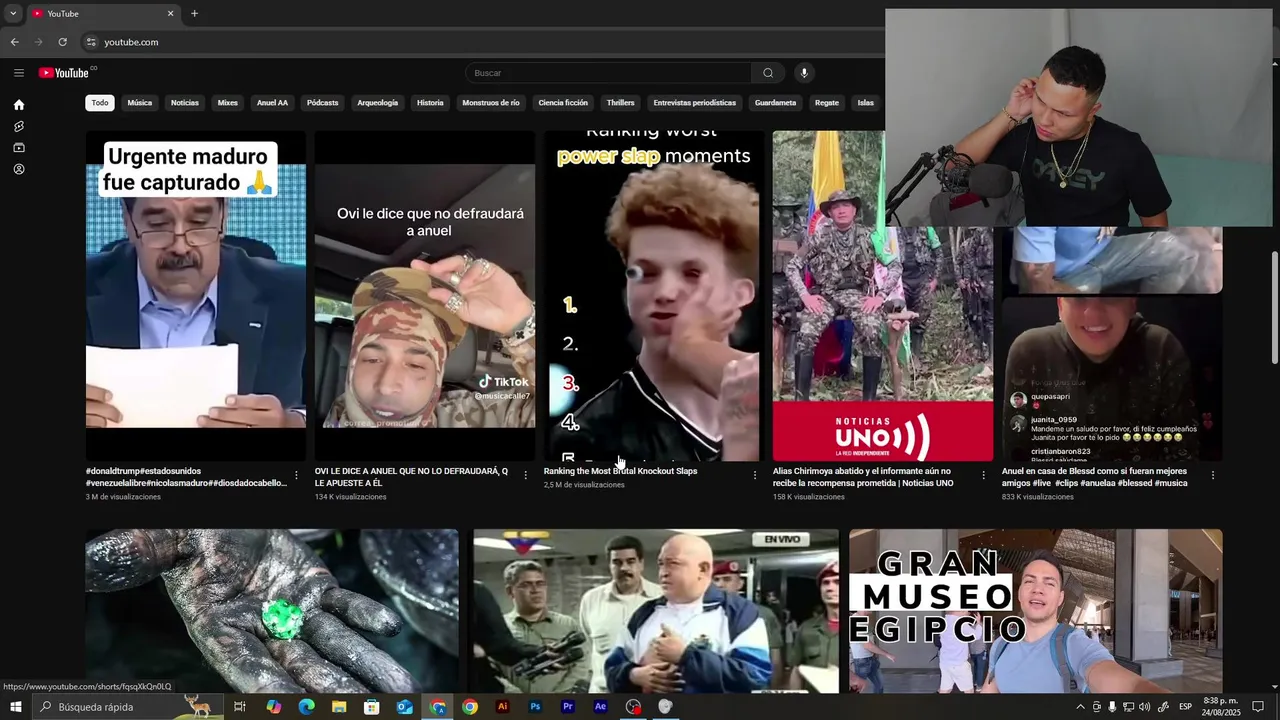1280x720 pixels.
Task: Open options menu for Knockout Slaps short
Action: 754,475
